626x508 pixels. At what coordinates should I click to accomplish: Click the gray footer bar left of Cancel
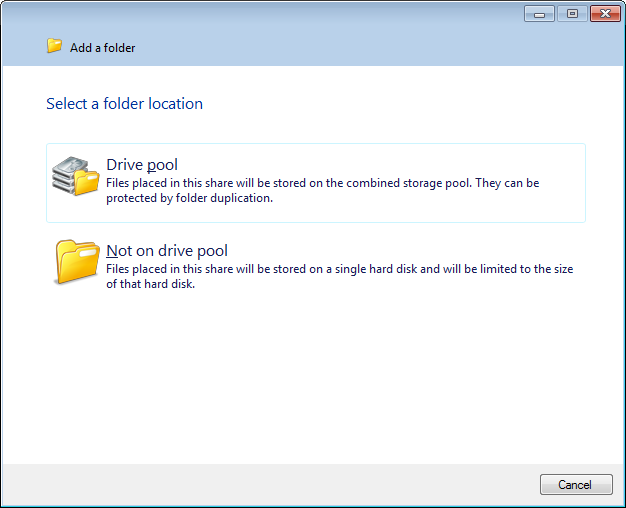(270, 484)
